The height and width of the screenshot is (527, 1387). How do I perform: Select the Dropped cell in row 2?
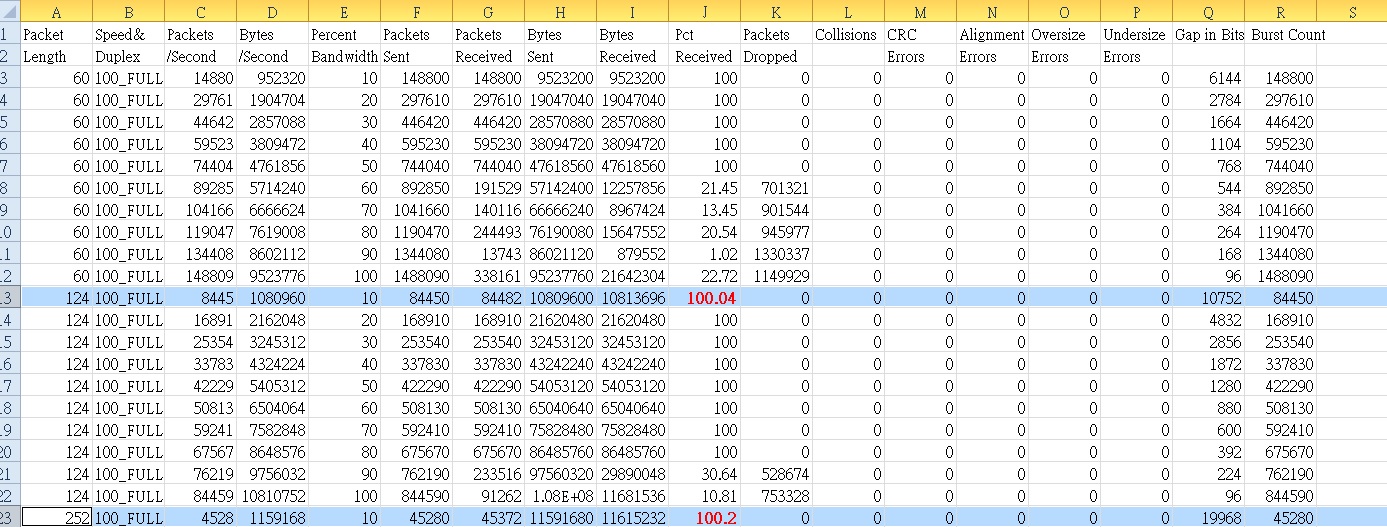tap(776, 56)
